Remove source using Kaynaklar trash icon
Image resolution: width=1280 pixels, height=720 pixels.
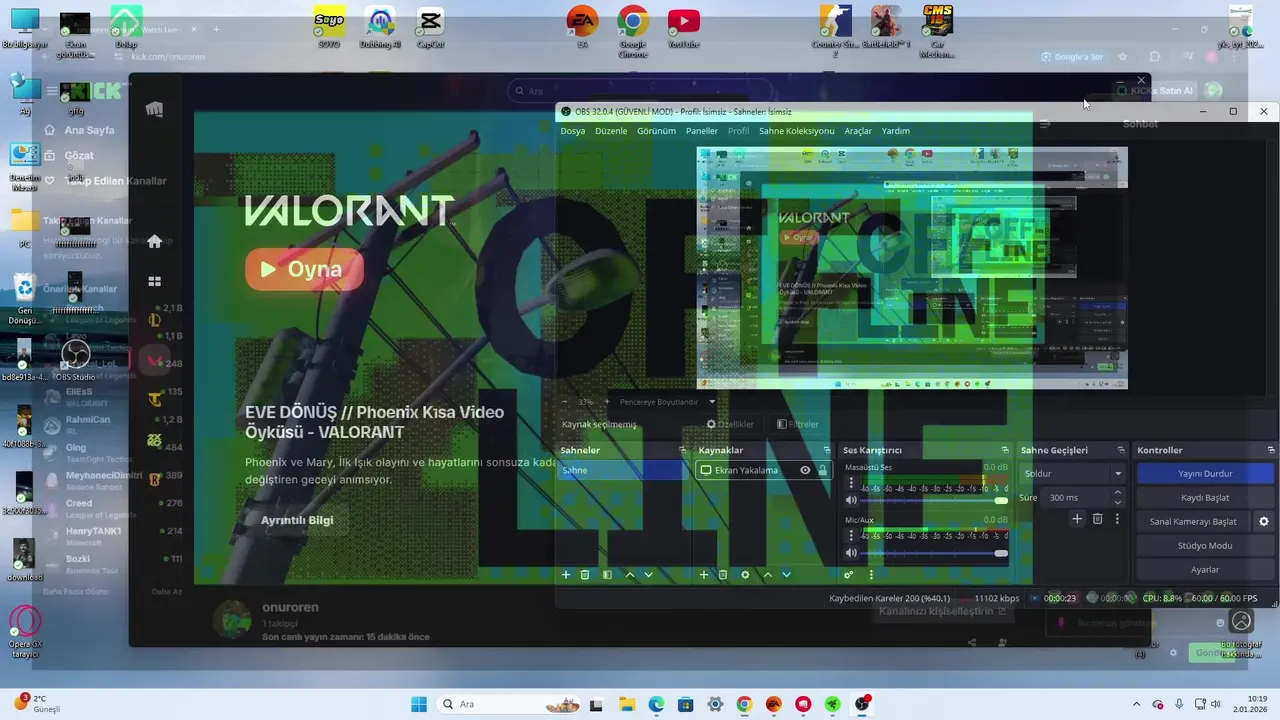(x=723, y=575)
